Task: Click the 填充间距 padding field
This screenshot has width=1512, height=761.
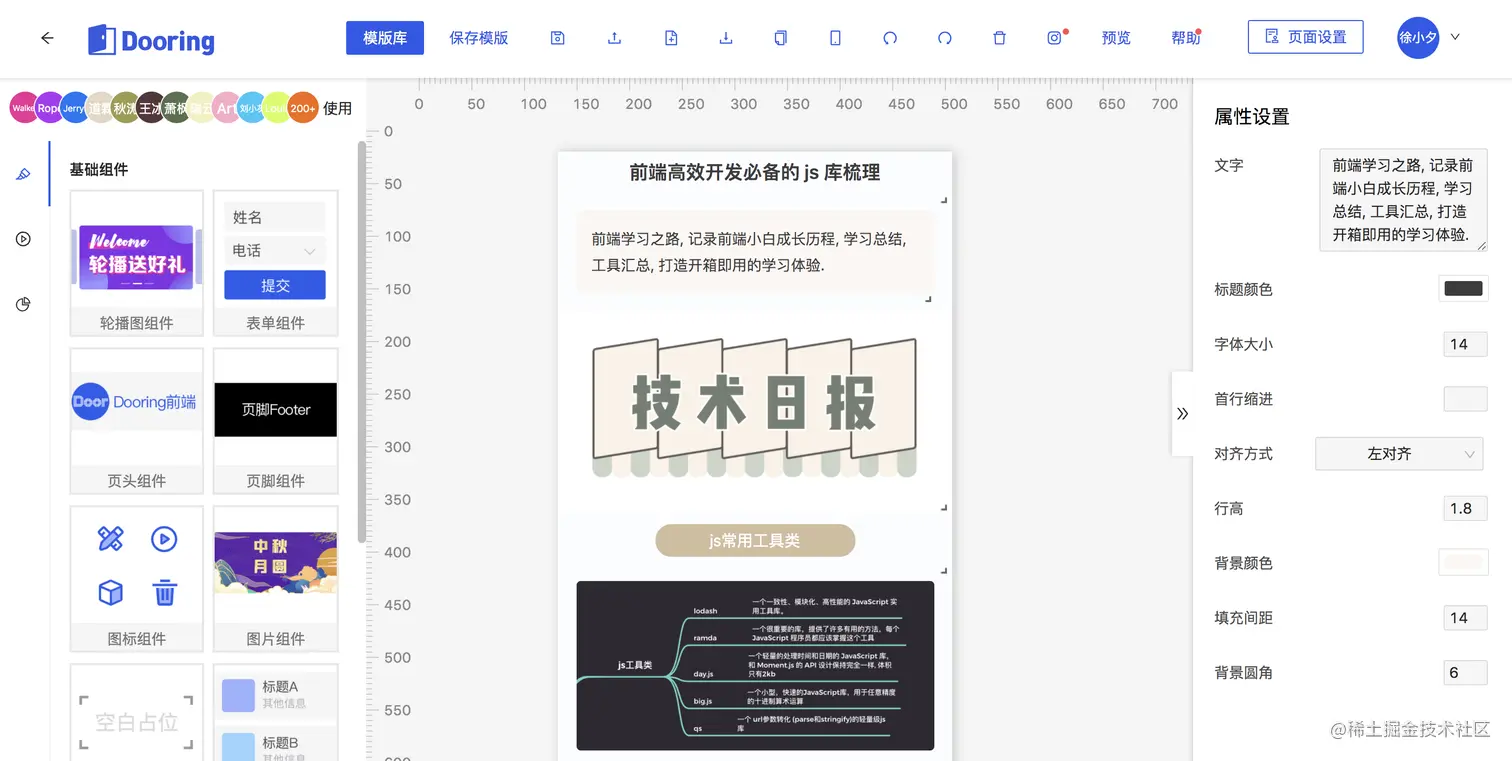Action: click(x=1465, y=618)
